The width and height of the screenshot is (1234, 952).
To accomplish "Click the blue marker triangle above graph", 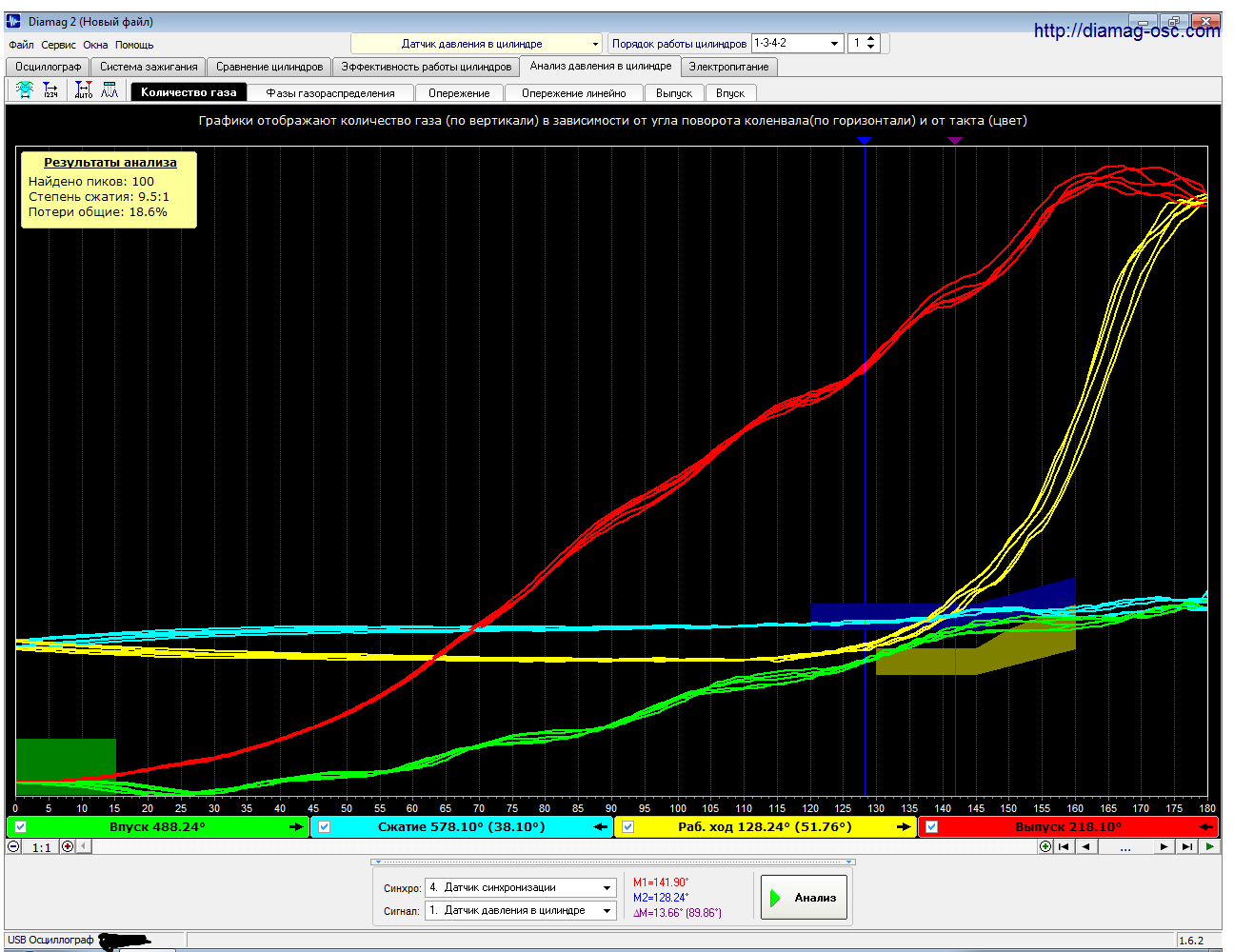I will click(x=864, y=140).
